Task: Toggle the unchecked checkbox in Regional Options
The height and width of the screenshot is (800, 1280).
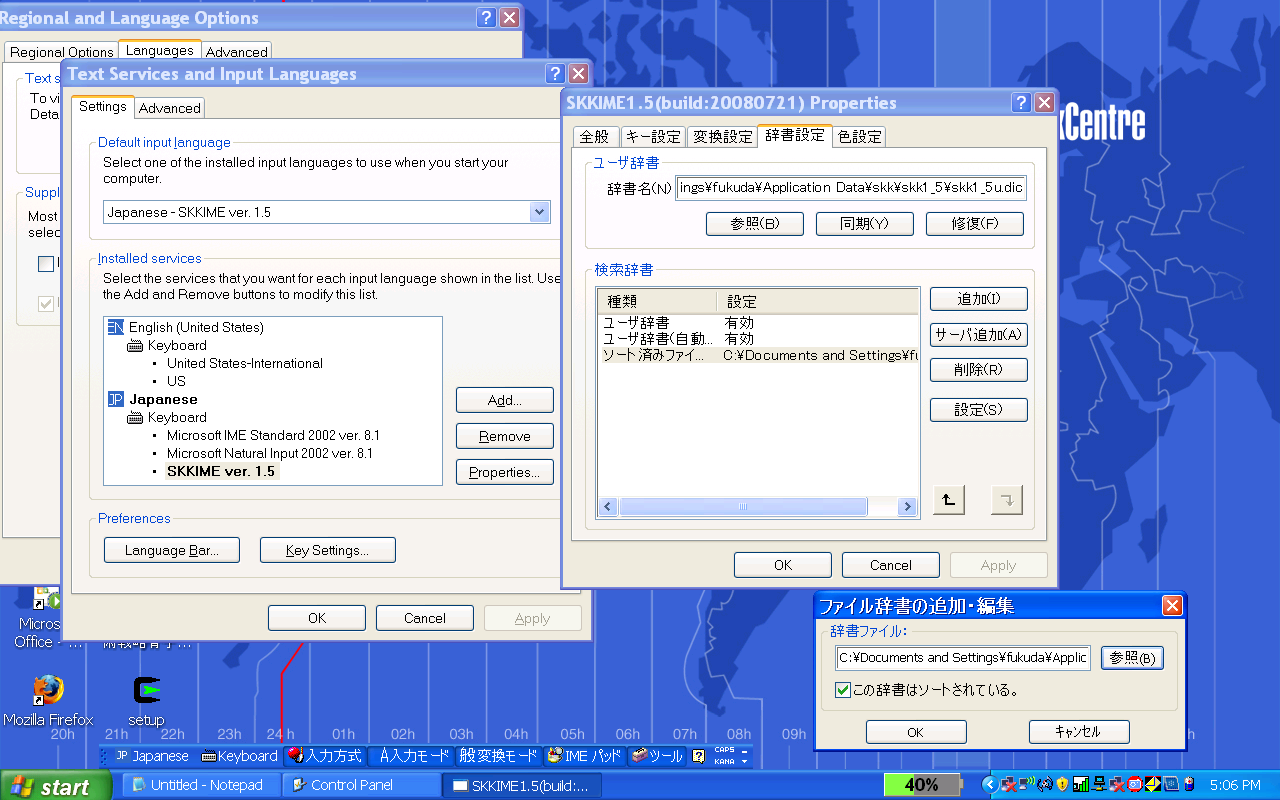Action: pyautogui.click(x=46, y=264)
